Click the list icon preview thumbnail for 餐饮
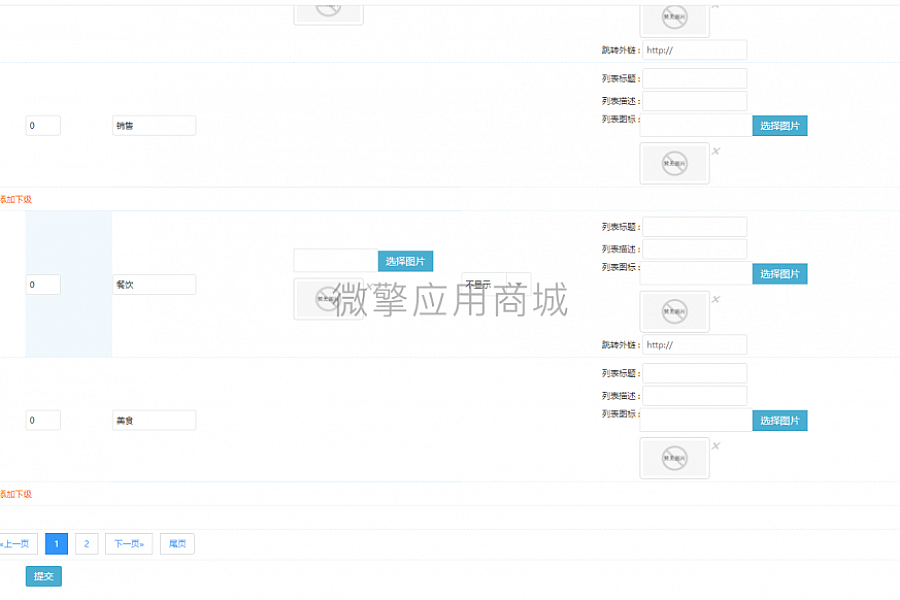Image resolution: width=900 pixels, height=600 pixels. click(x=674, y=311)
